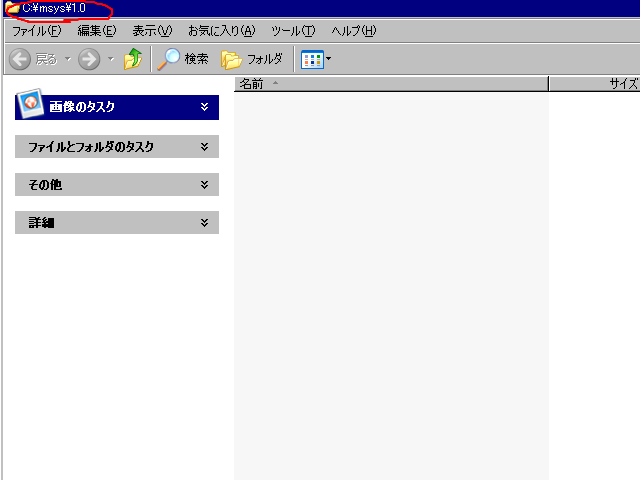
Task: Click the その他 header text
Action: pyautogui.click(x=45, y=185)
